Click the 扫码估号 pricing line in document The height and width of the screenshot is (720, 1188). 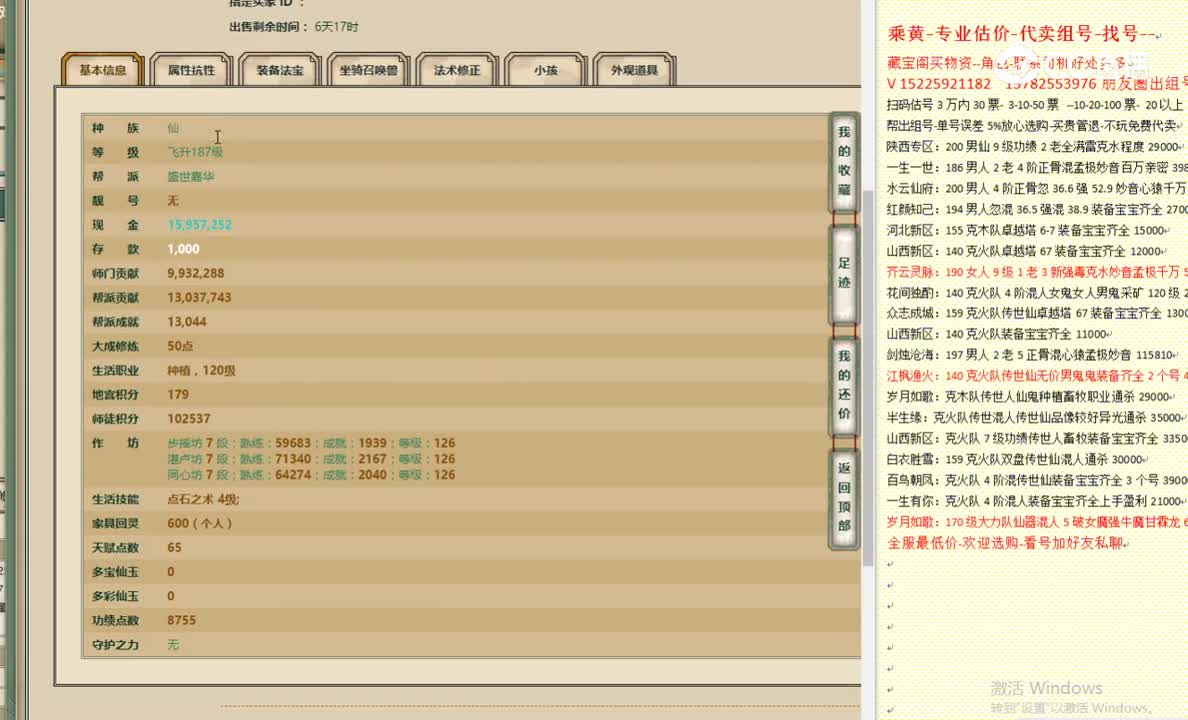[x=1034, y=105]
